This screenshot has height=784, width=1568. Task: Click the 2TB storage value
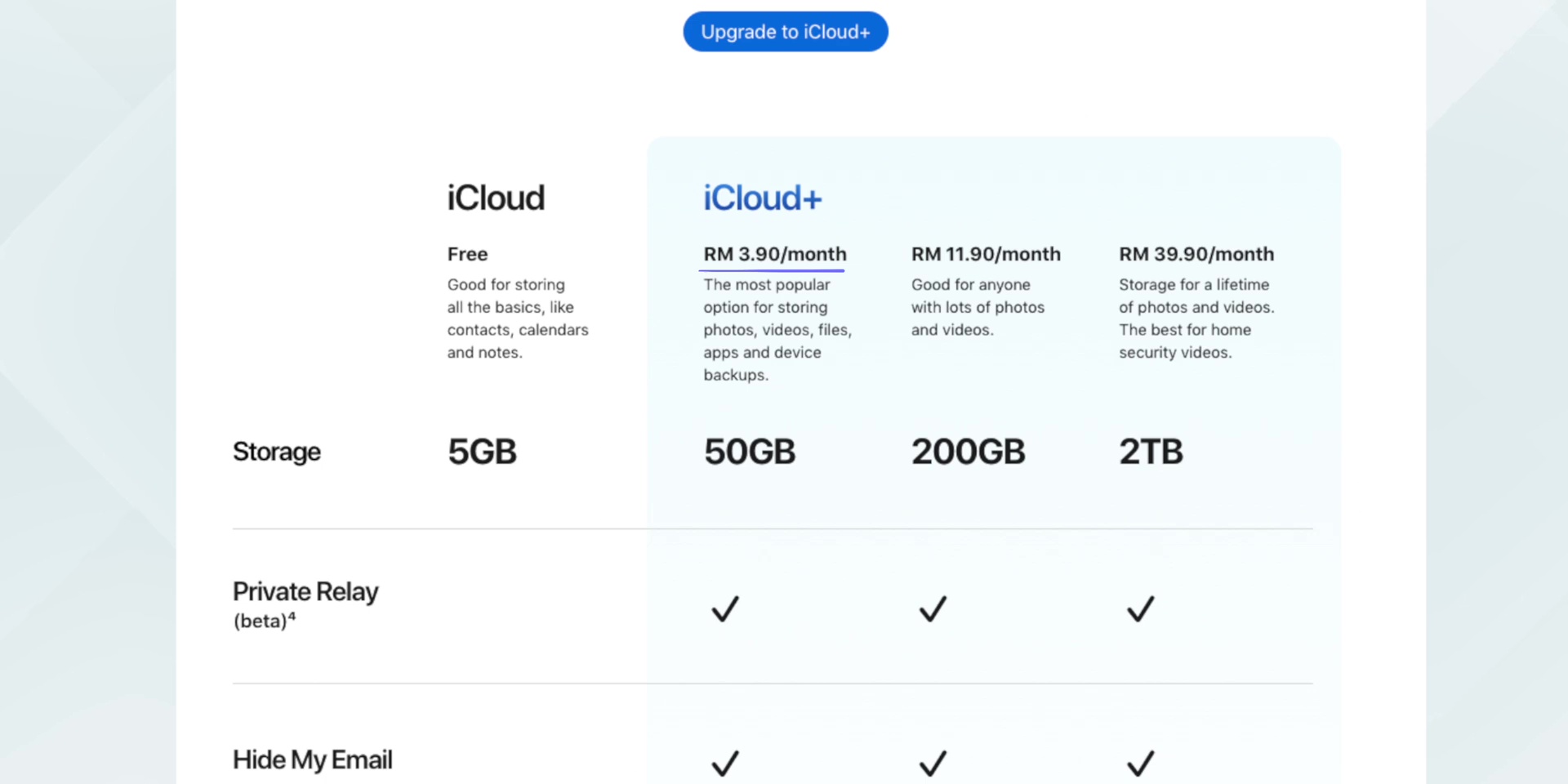tap(1151, 452)
